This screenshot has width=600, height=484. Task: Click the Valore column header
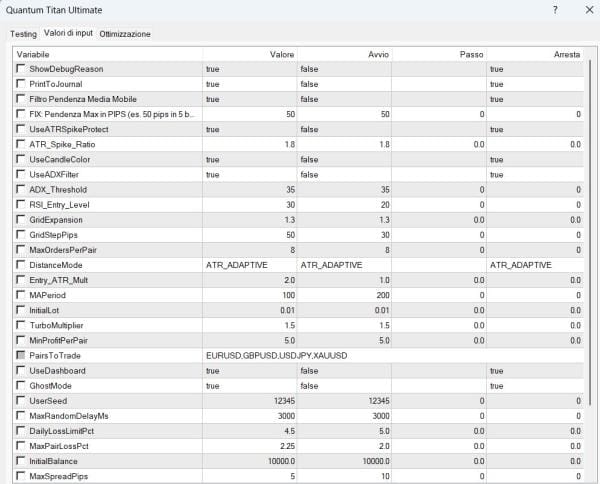coord(250,54)
